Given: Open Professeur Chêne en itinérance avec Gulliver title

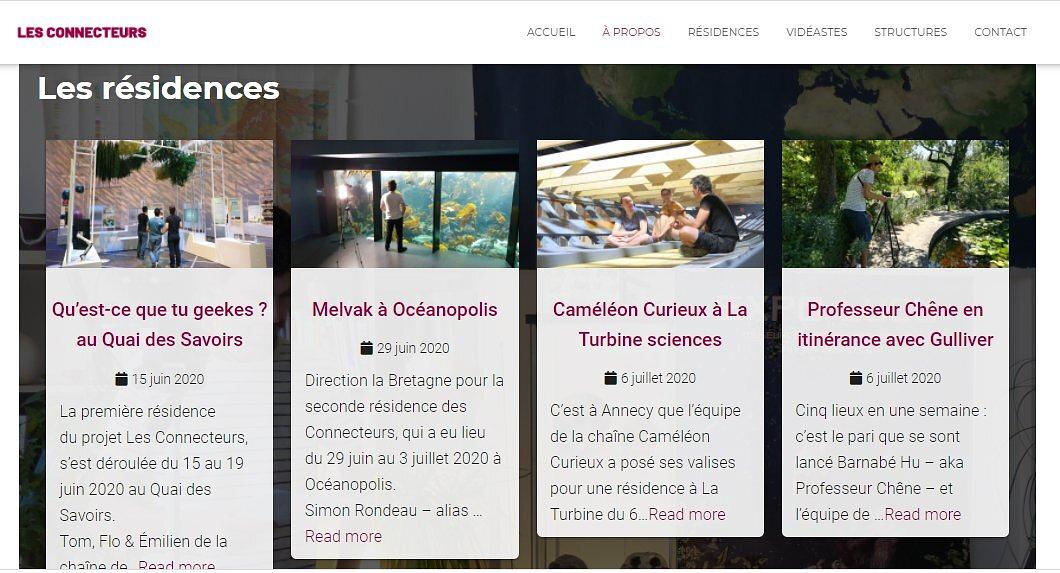Looking at the screenshot, I should coord(895,324).
